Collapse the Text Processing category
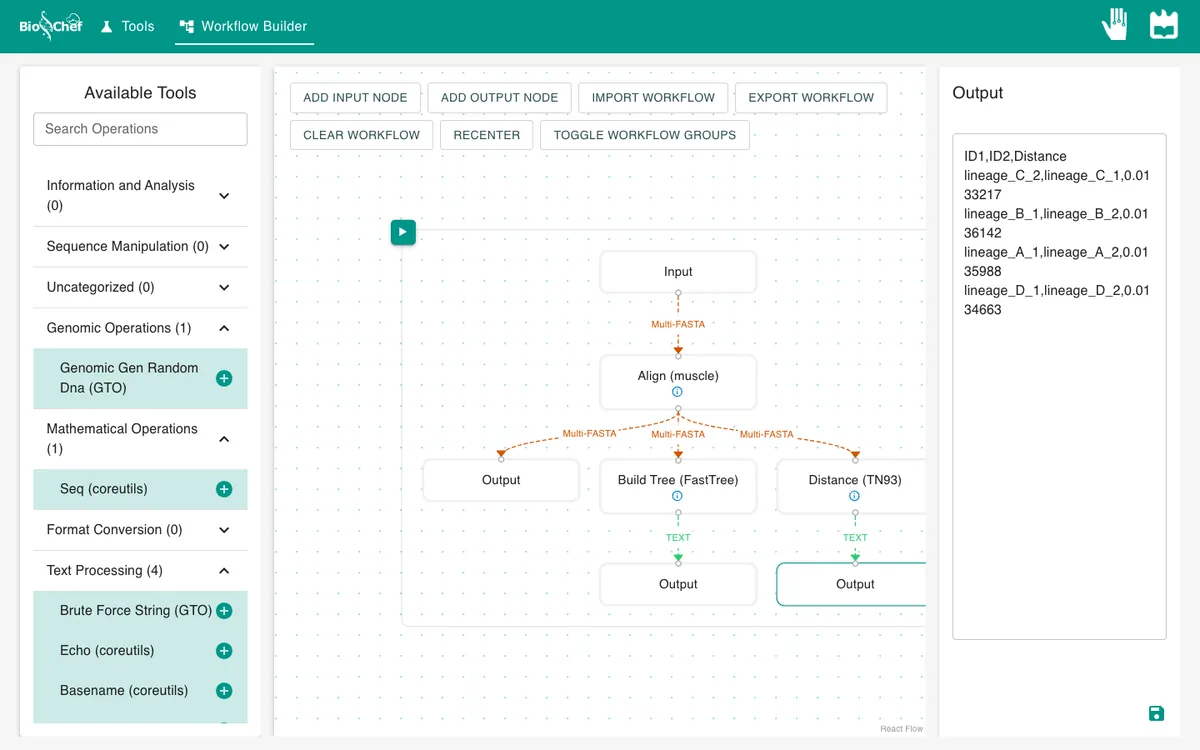The image size is (1200, 750). click(x=140, y=571)
